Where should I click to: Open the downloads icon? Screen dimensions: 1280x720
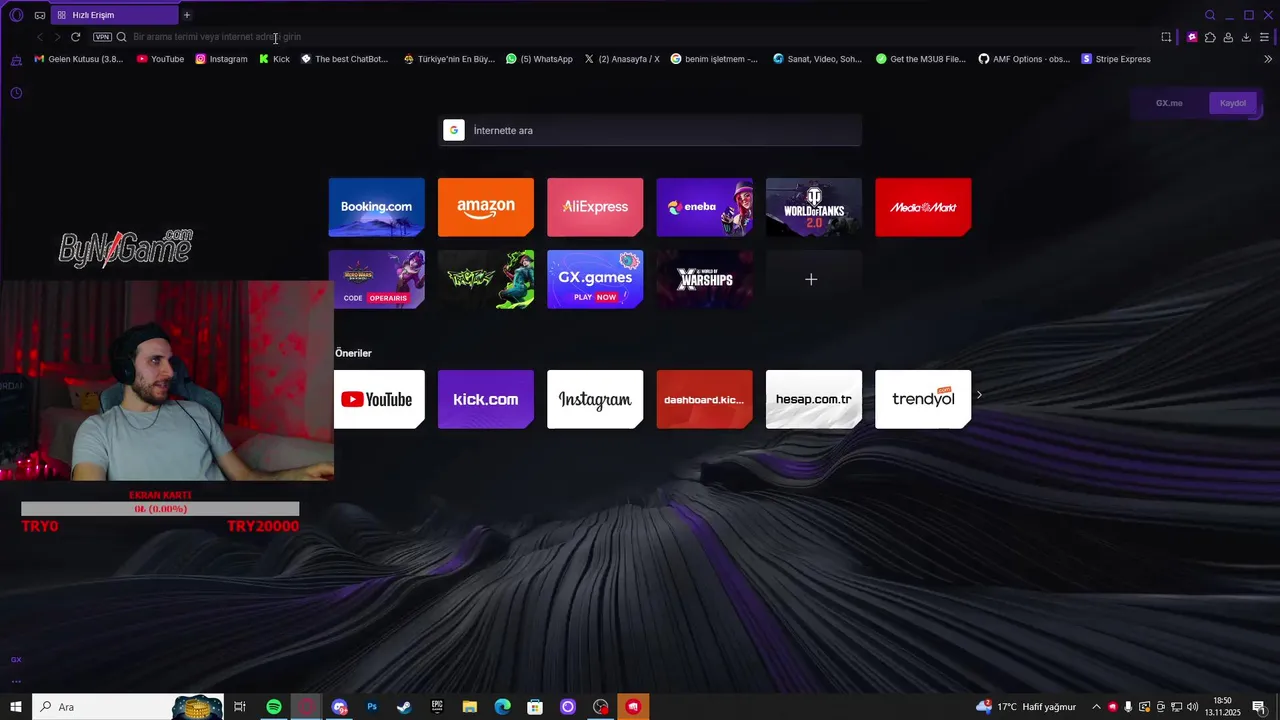point(1246,37)
